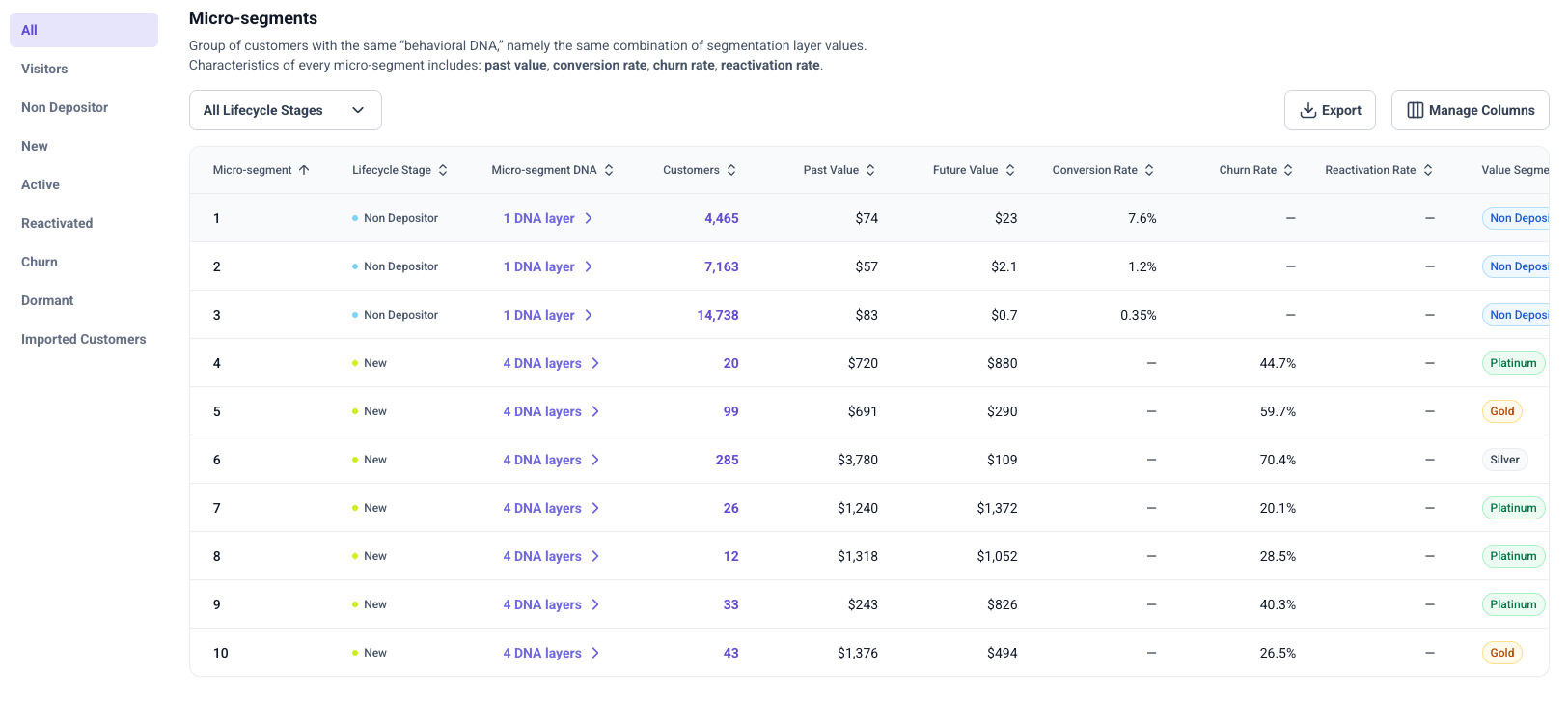Image resolution: width=1568 pixels, height=701 pixels.
Task: Click the Gold badge in row 5
Action: click(1502, 411)
